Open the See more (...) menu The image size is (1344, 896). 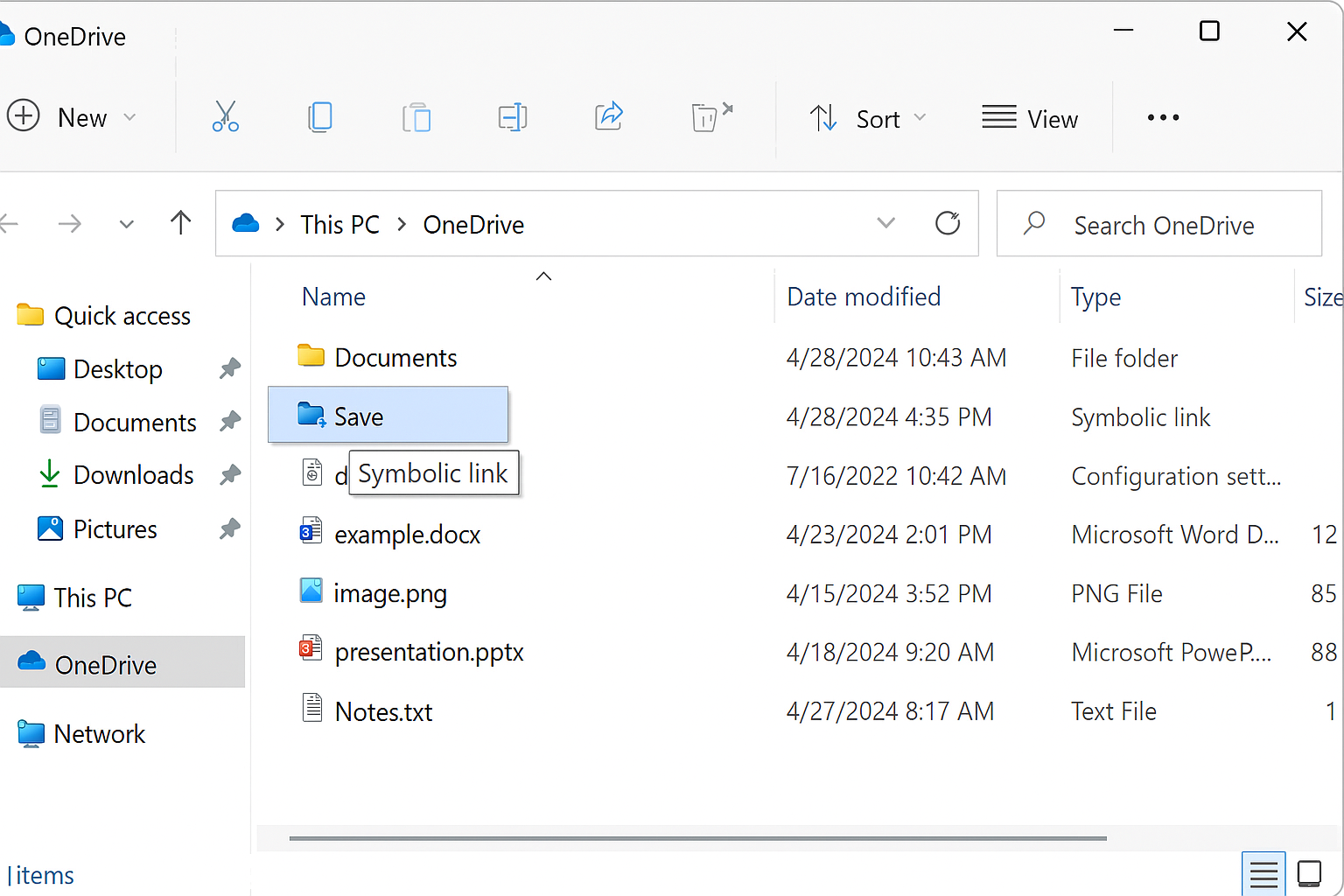click(x=1162, y=116)
